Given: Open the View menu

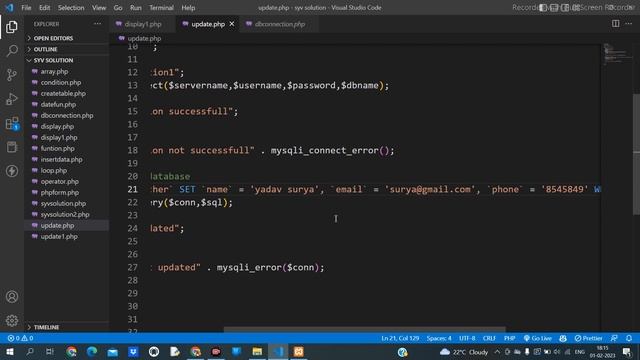Looking at the screenshot, I should pos(99,8).
